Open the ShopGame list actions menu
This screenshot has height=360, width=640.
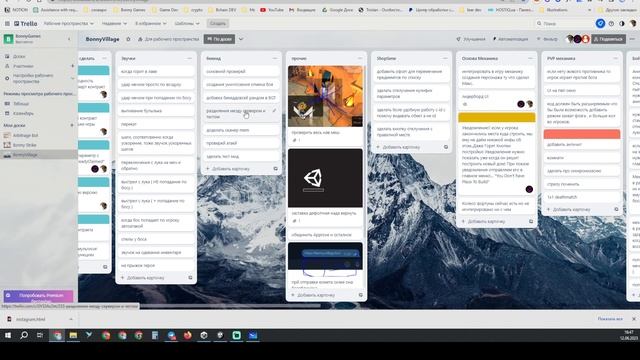tap(445, 58)
